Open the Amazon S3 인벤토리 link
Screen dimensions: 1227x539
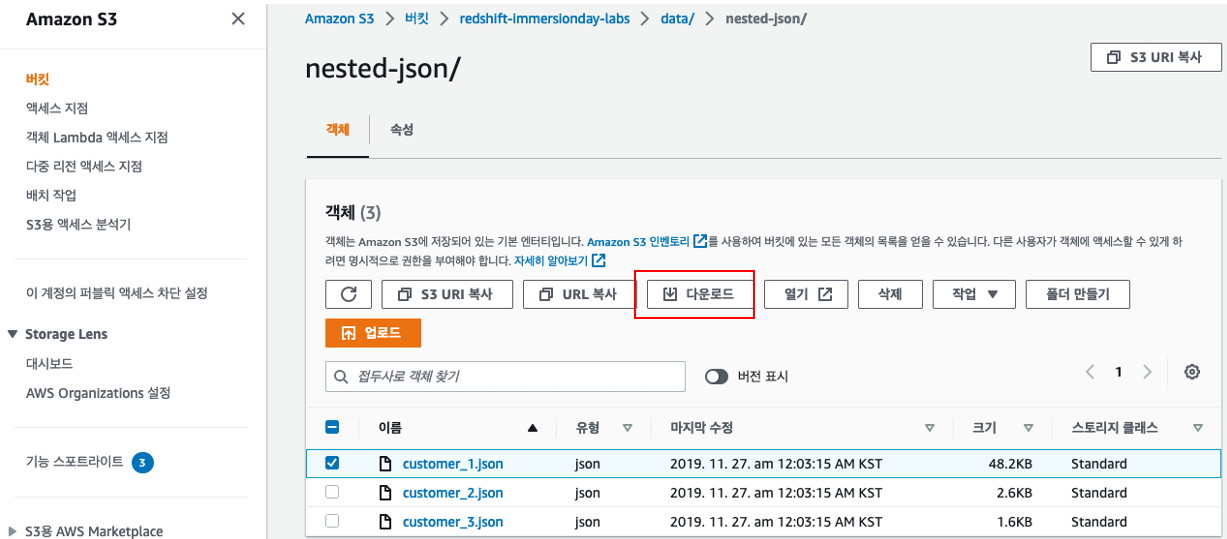point(639,241)
